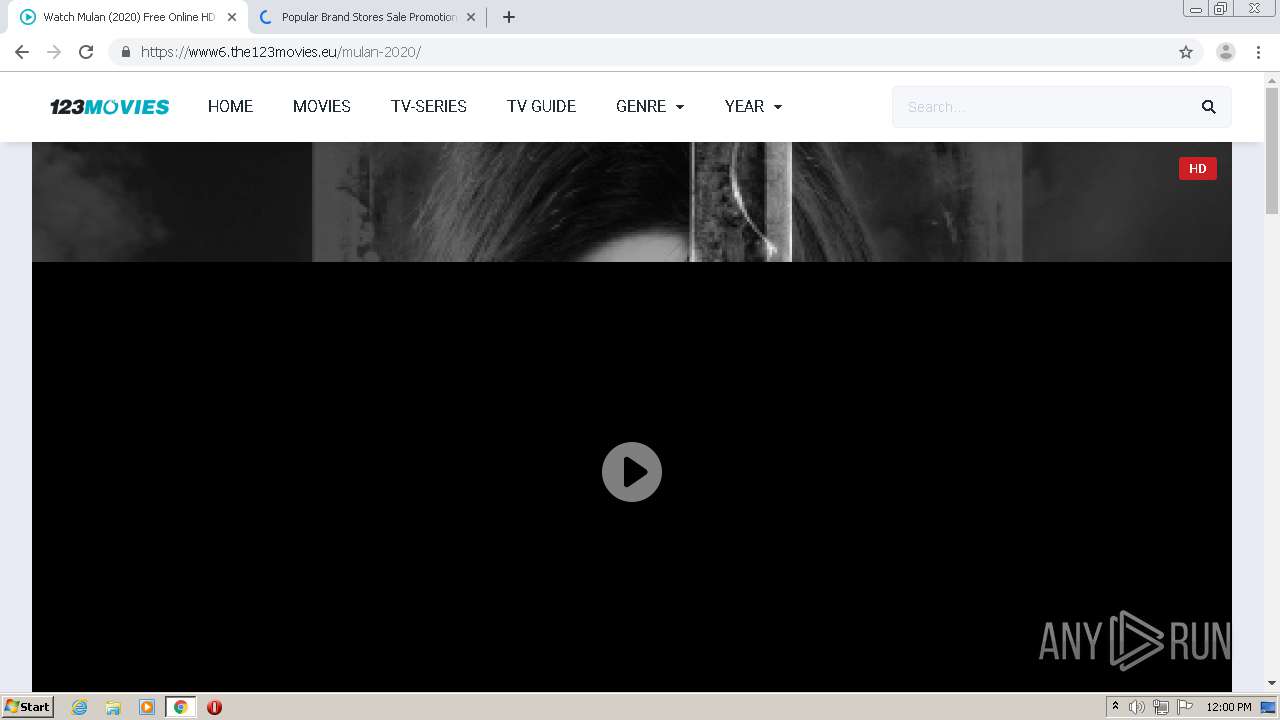The width and height of the screenshot is (1280, 720).
Task: Open the Windows Start menu
Action: [x=27, y=706]
